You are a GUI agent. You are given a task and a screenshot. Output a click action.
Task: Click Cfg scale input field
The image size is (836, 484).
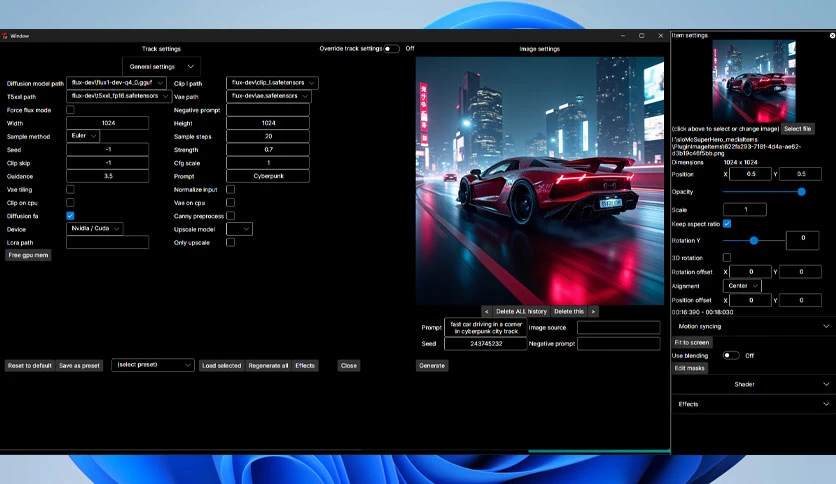click(268, 163)
